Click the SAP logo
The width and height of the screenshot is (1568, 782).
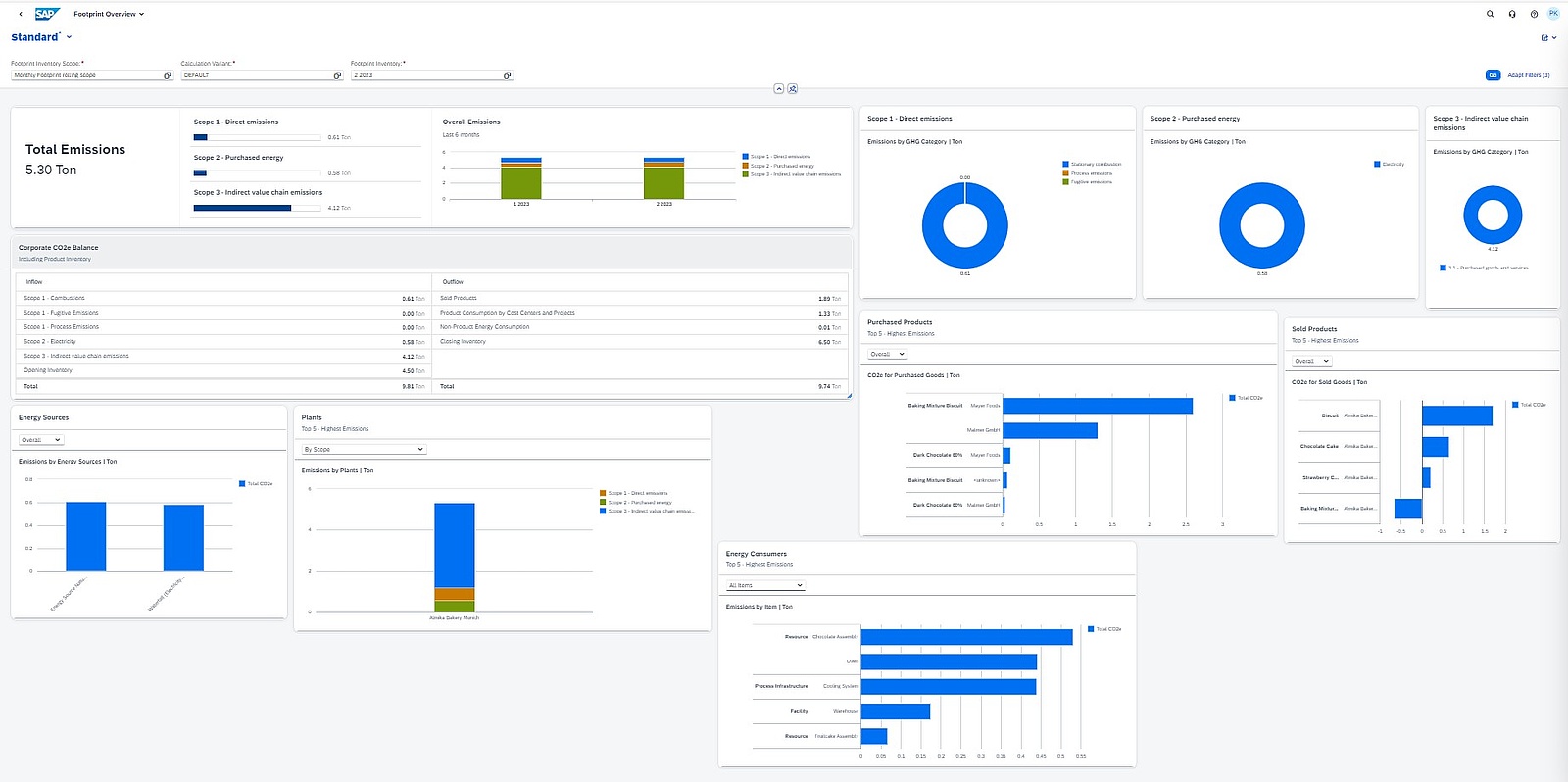click(47, 14)
